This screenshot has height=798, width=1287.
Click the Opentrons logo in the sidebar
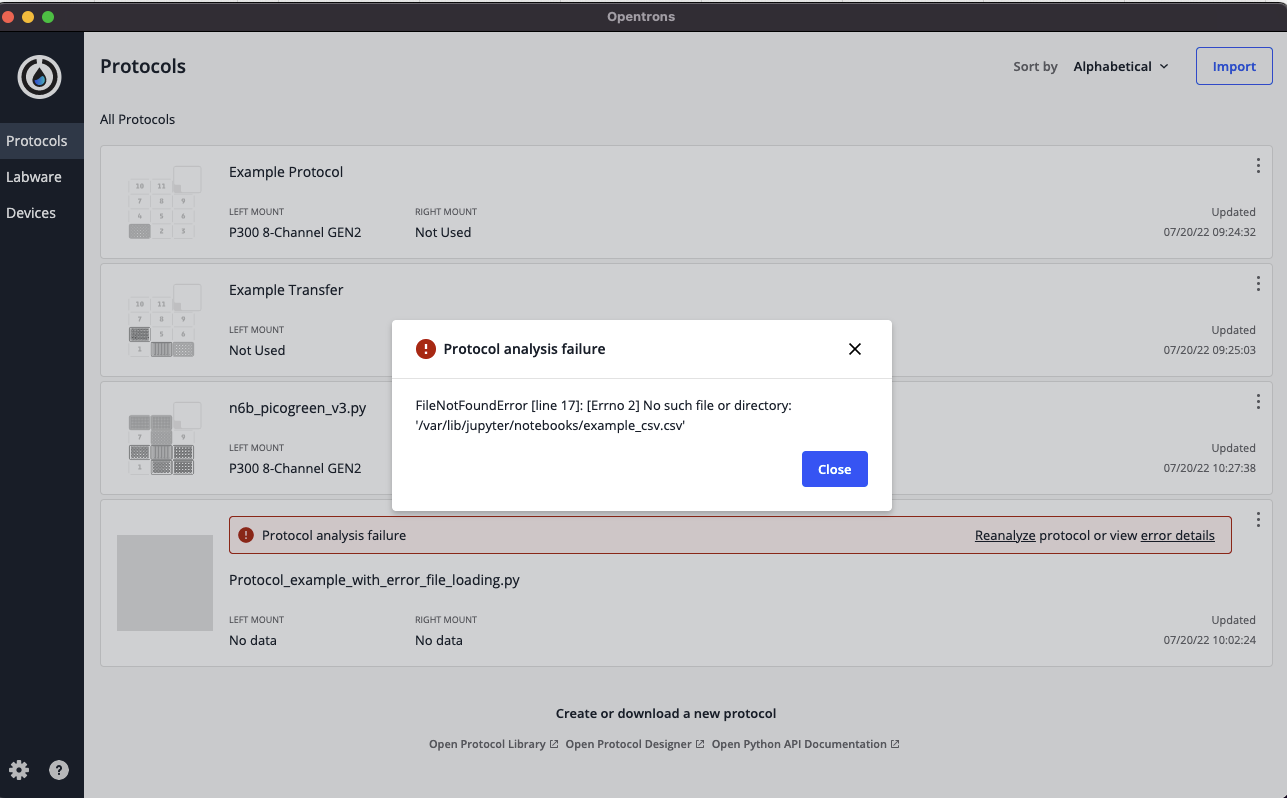pyautogui.click(x=40, y=76)
